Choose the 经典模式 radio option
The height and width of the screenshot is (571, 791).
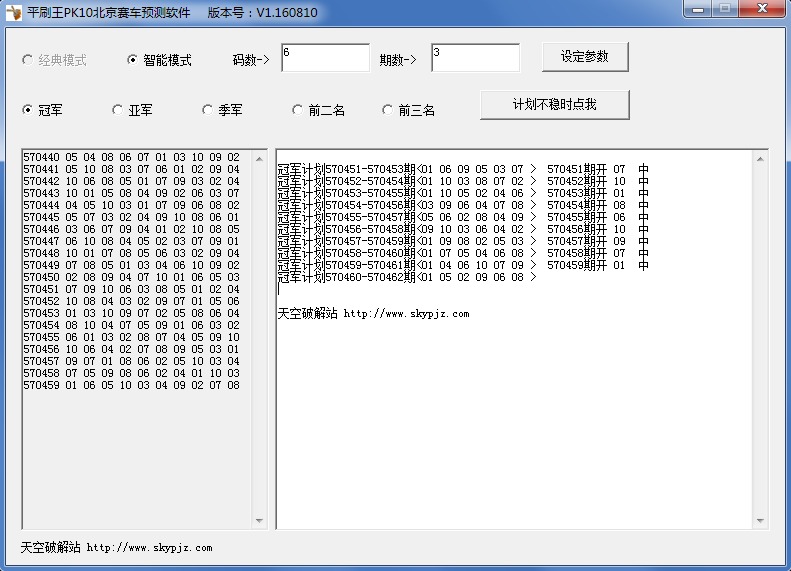(x=28, y=60)
